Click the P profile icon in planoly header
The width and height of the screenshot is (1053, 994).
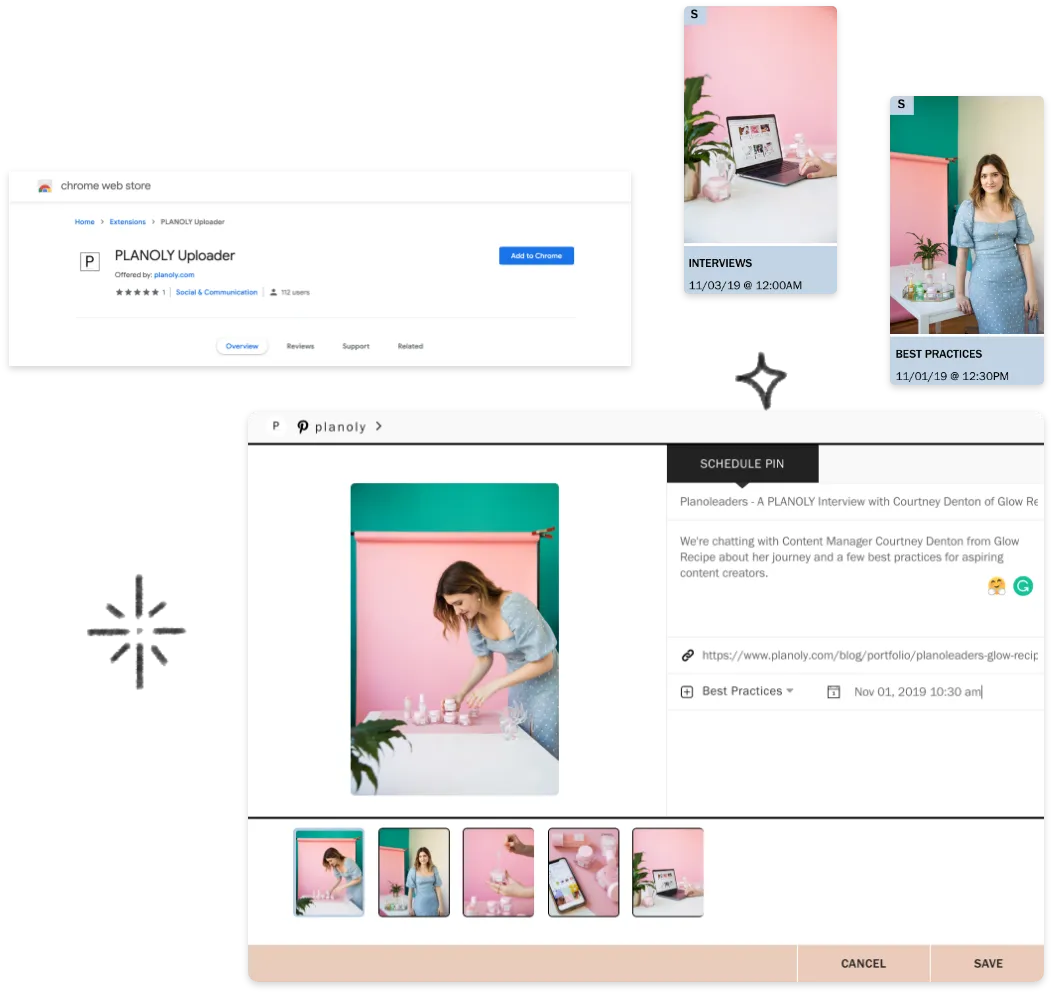pyautogui.click(x=275, y=426)
